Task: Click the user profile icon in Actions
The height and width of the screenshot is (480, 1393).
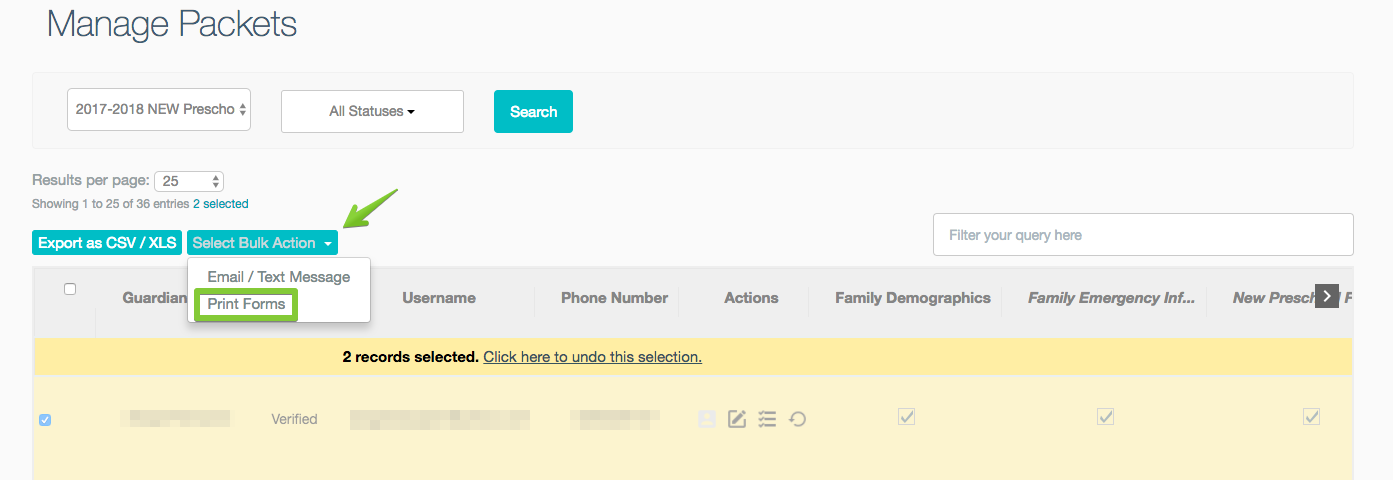Action: 707,419
